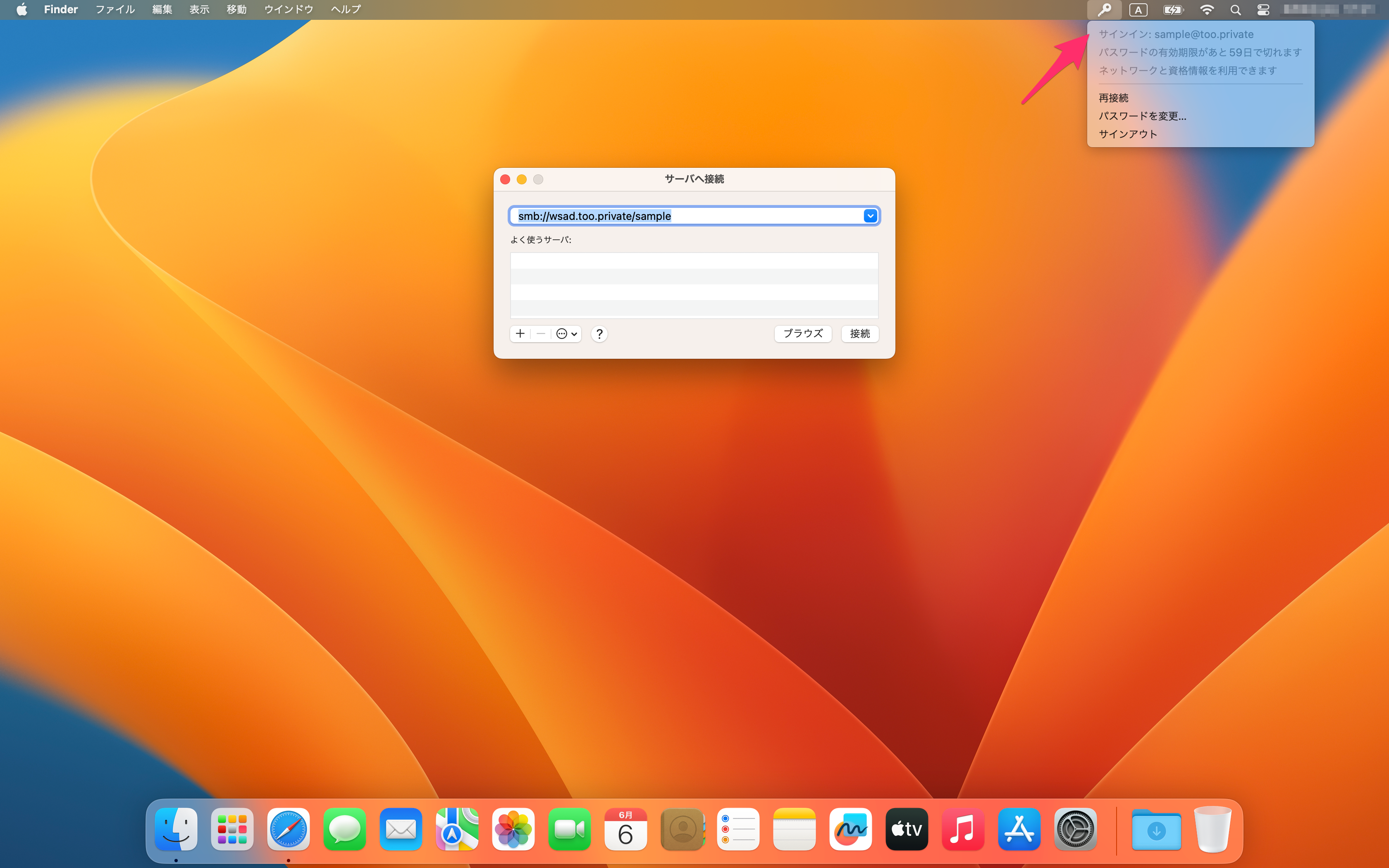The height and width of the screenshot is (868, 1389).
Task: Open the Trash in the Dock
Action: [x=1213, y=829]
